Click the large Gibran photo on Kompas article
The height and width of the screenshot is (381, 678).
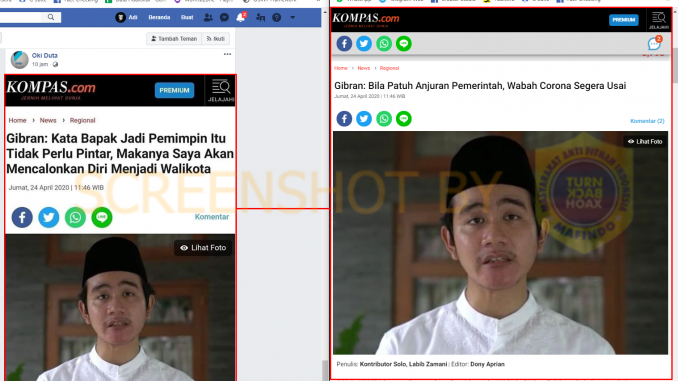tap(500, 243)
